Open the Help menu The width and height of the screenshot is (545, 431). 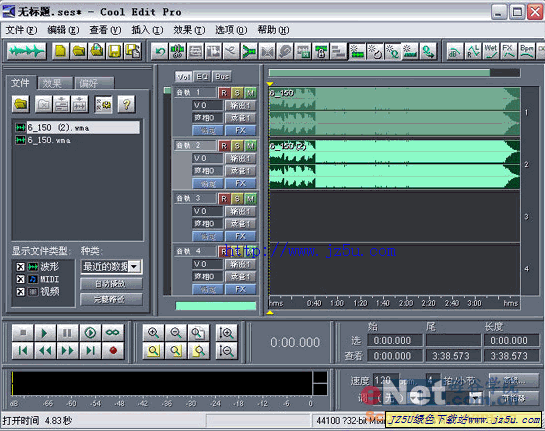click(x=273, y=30)
